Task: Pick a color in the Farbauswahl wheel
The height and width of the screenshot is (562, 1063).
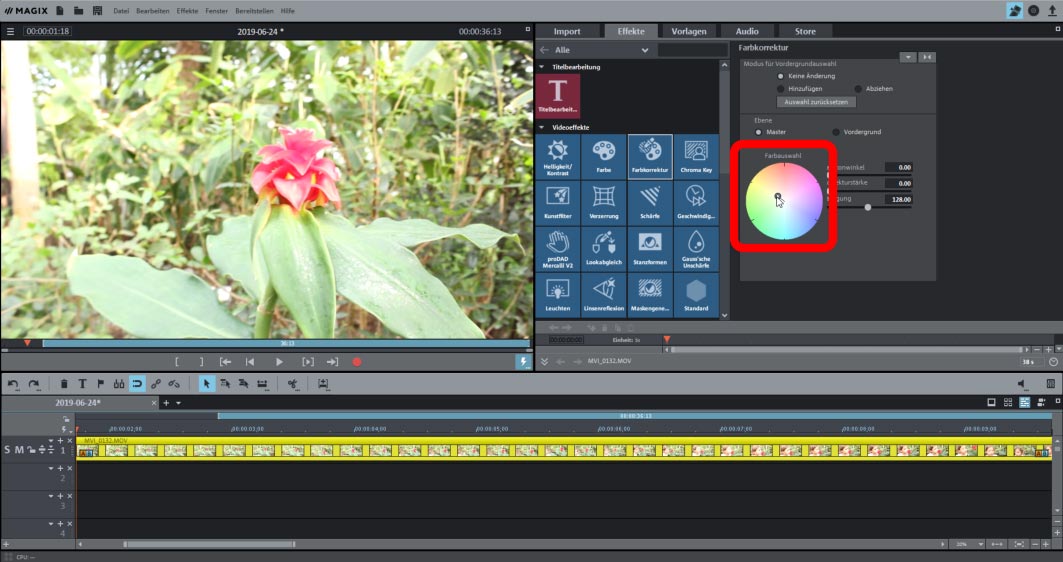Action: (784, 201)
